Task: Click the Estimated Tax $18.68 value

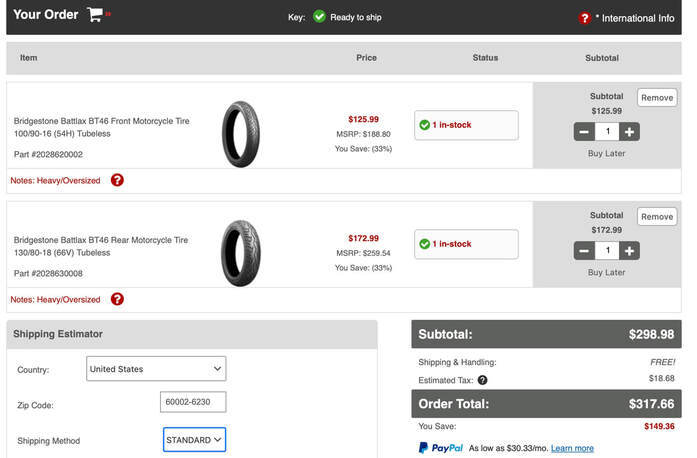Action: pyautogui.click(x=661, y=378)
